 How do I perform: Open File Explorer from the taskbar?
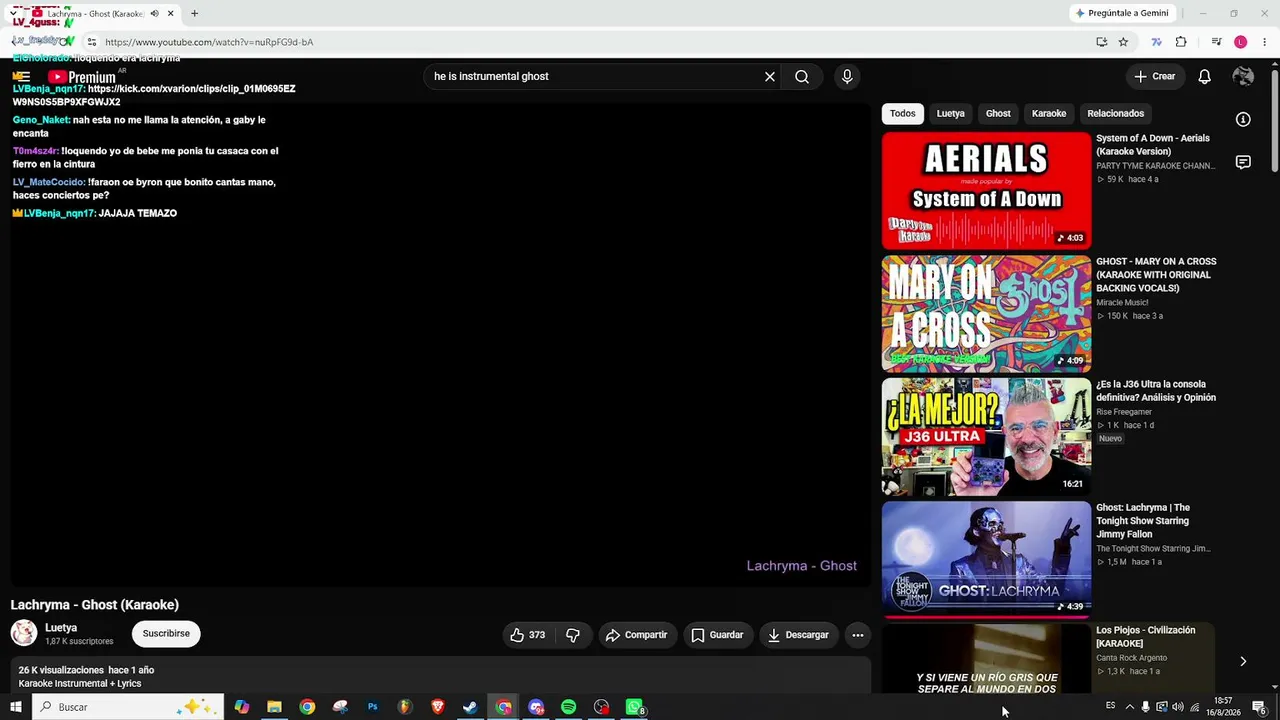[x=274, y=707]
